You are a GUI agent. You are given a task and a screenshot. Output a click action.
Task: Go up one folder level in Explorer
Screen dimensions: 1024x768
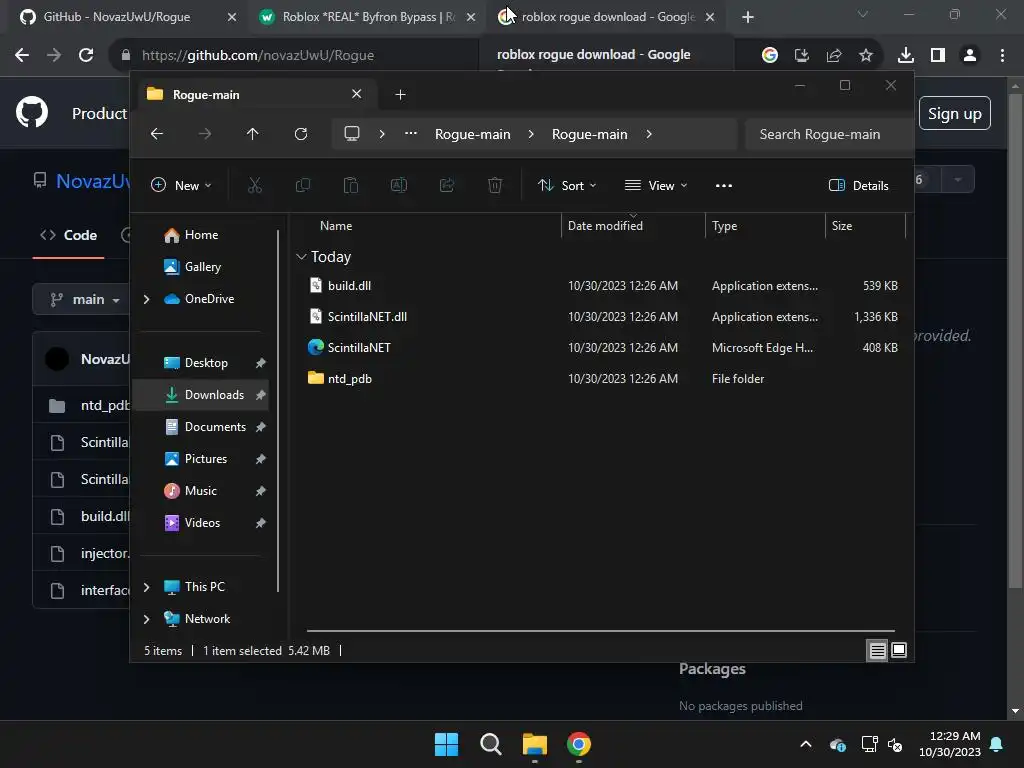253,134
